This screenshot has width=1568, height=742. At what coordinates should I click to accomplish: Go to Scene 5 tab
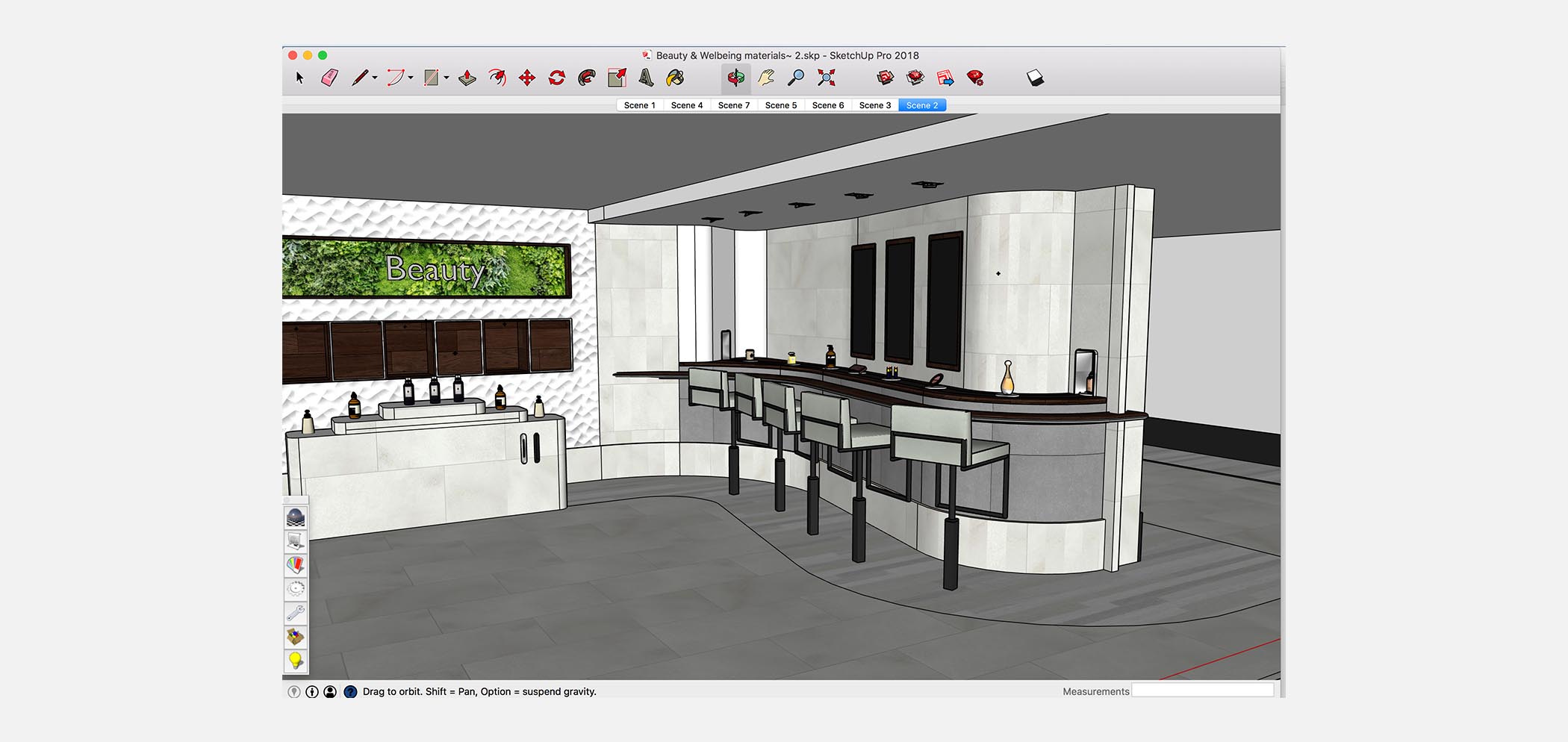(x=781, y=105)
